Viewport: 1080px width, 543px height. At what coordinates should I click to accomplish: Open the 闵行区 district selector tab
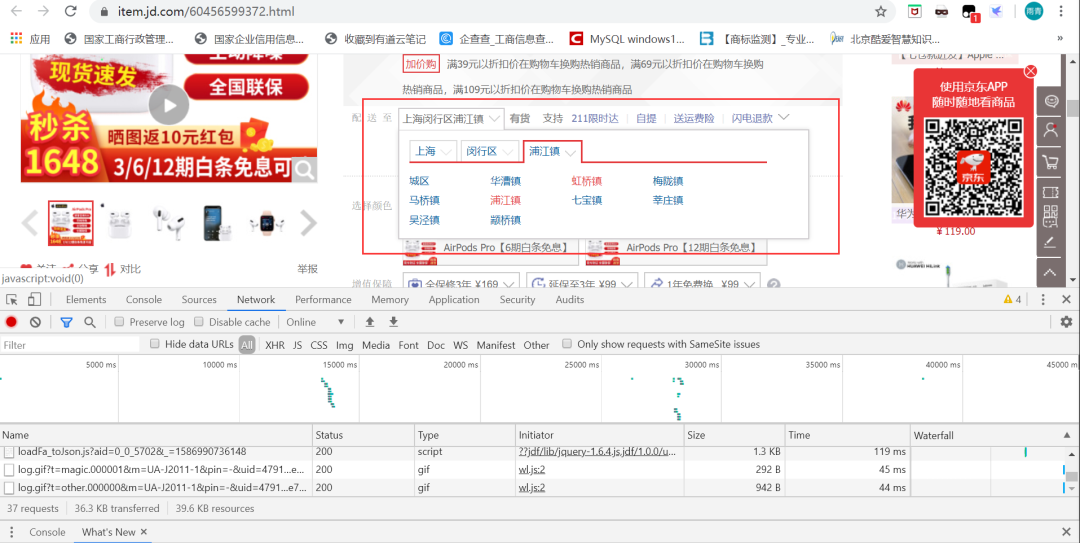[x=489, y=151]
